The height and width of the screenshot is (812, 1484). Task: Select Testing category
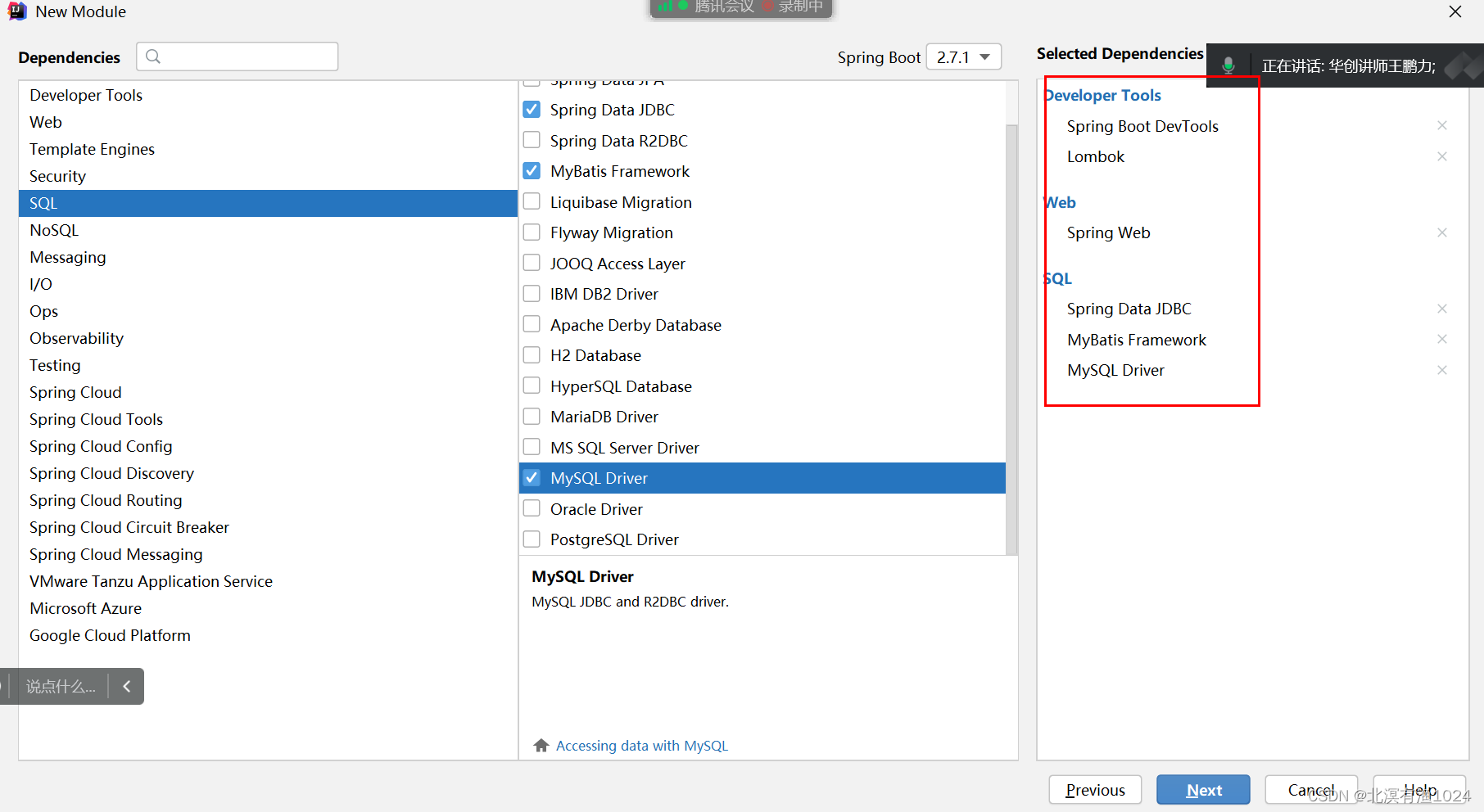click(268, 365)
